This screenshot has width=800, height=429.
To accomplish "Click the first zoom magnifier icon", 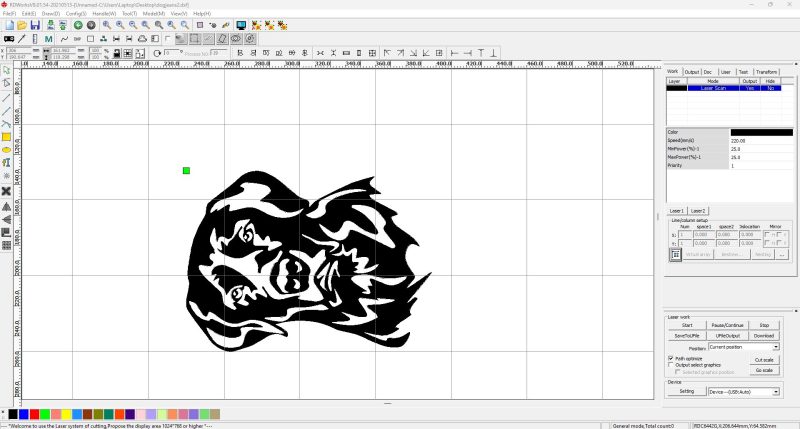I will pyautogui.click(x=107, y=25).
